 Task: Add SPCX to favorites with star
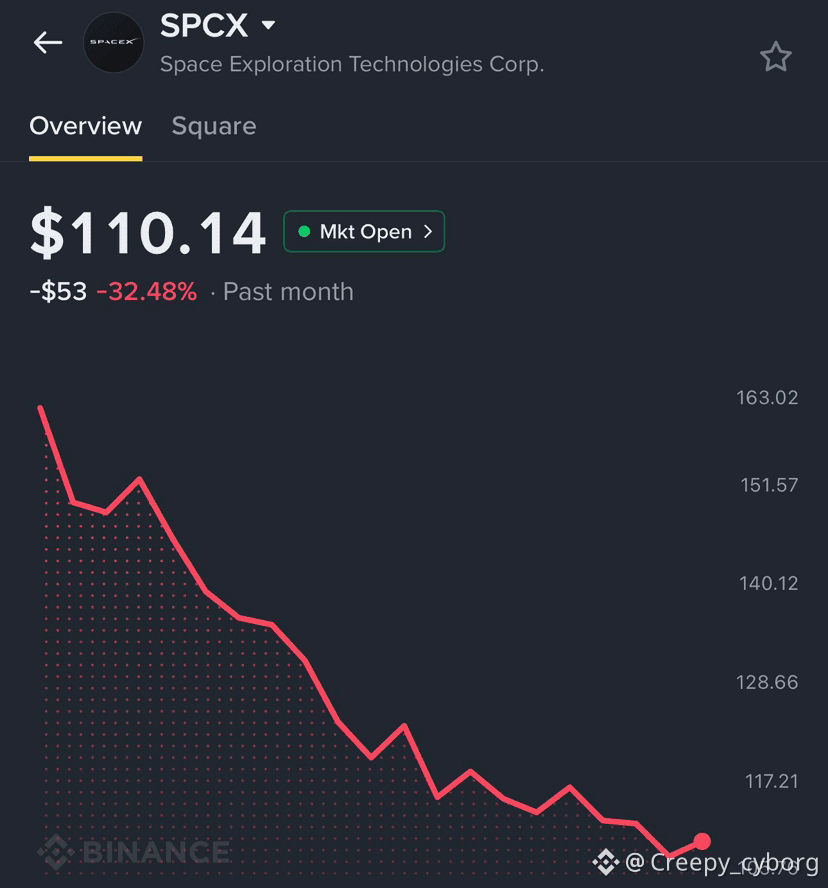(x=775, y=57)
